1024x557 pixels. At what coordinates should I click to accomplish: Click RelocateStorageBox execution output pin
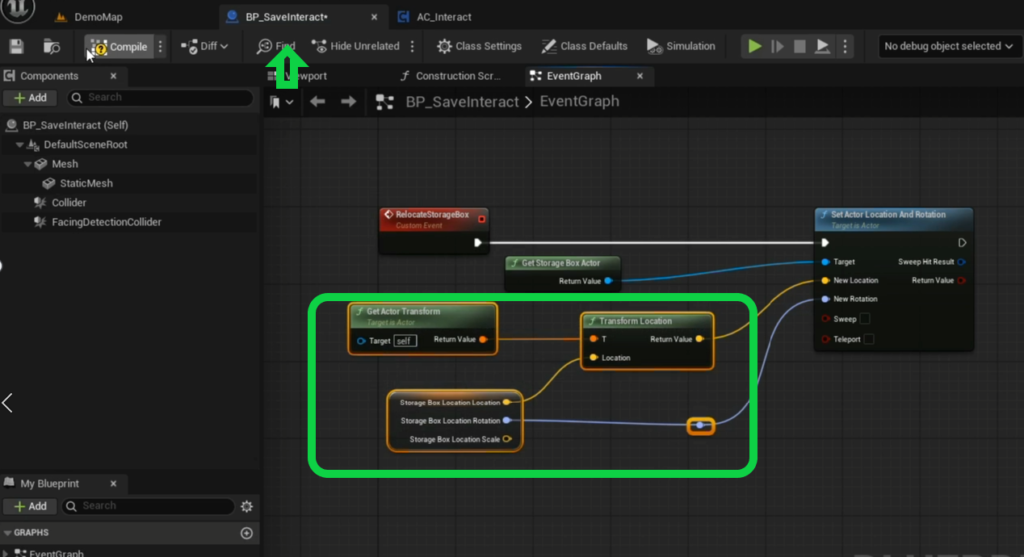[x=477, y=243]
